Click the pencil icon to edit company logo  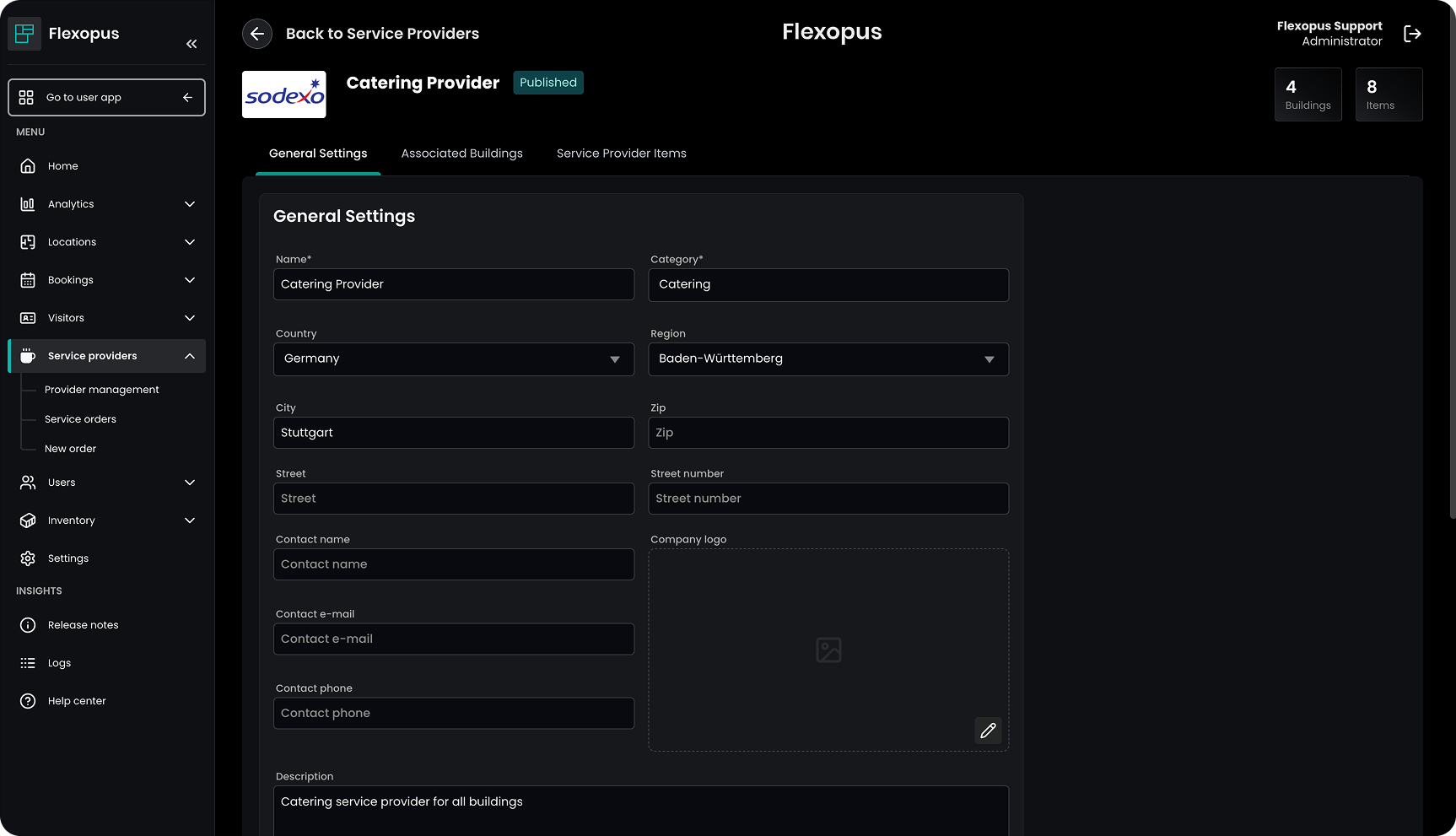988,731
